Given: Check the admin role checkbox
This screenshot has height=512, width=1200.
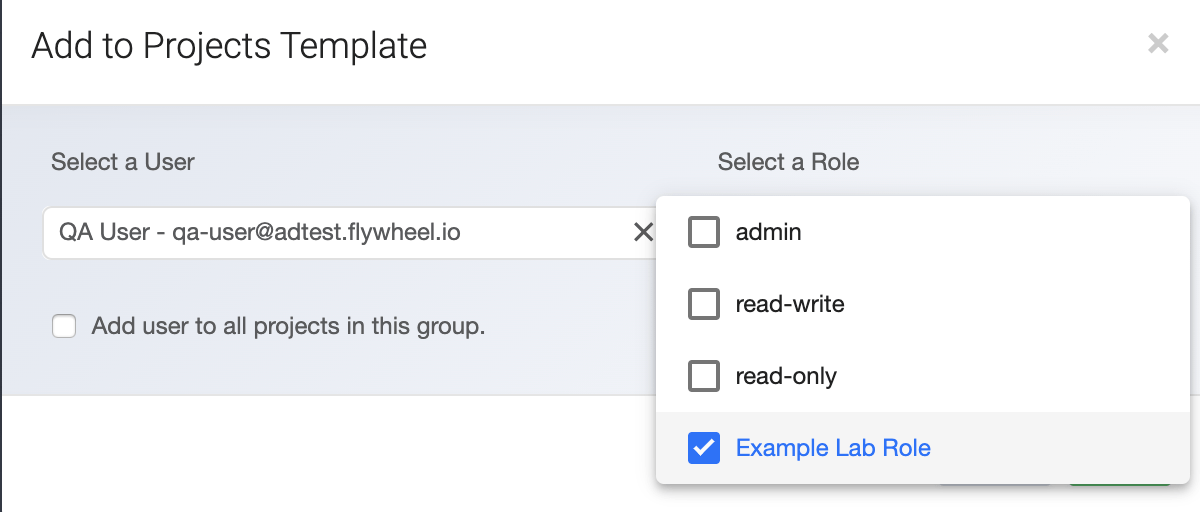Looking at the screenshot, I should [x=704, y=233].
